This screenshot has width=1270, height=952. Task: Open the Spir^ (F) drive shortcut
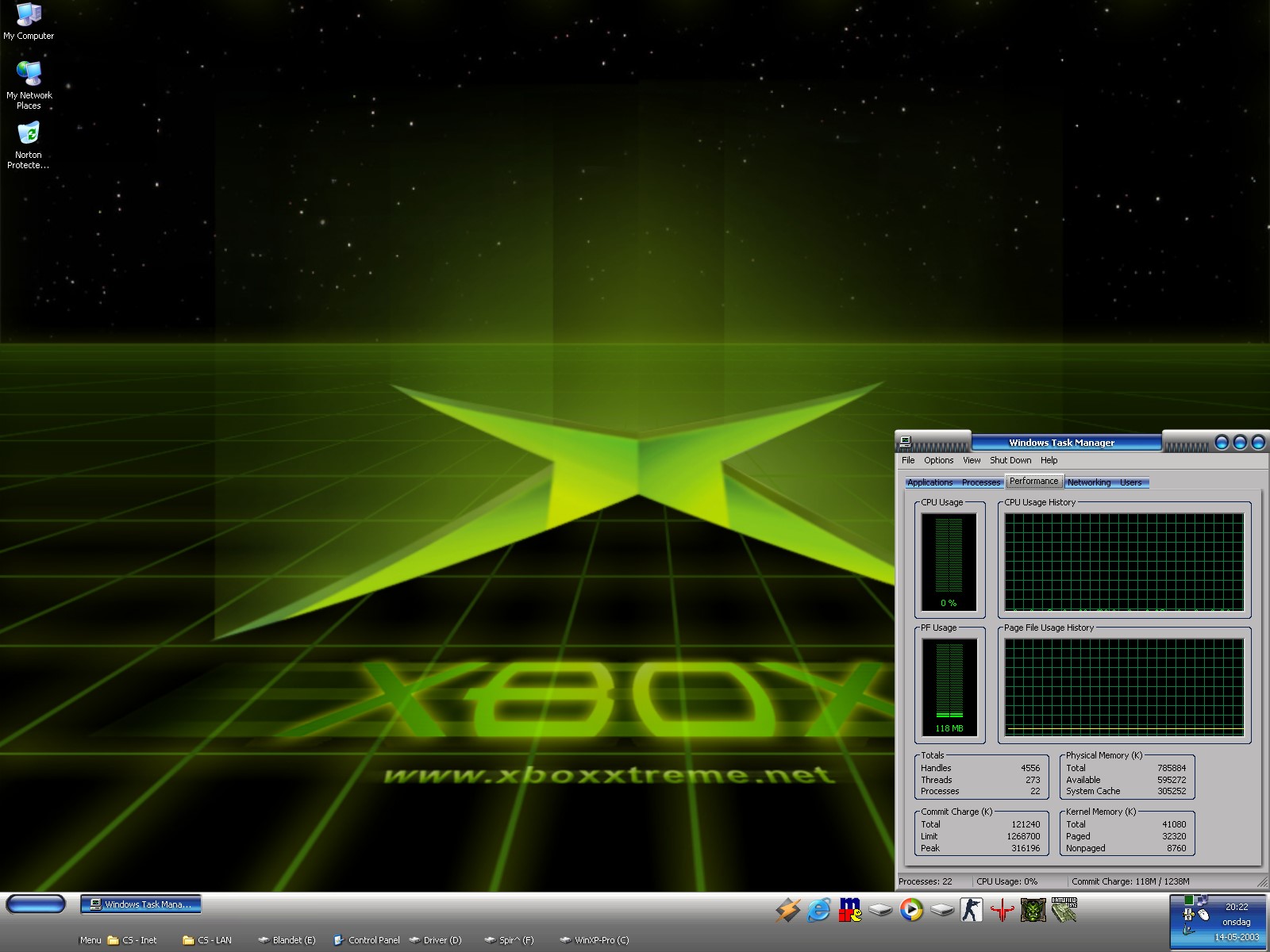(509, 940)
